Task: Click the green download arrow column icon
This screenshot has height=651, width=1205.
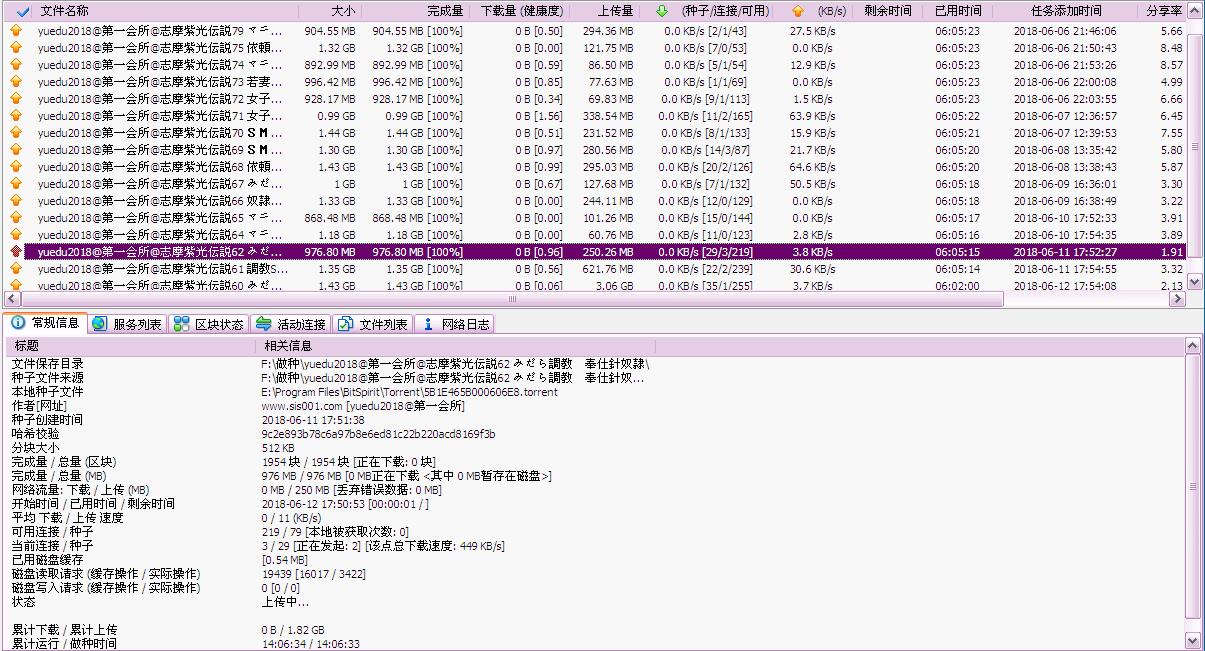Action: pos(661,12)
